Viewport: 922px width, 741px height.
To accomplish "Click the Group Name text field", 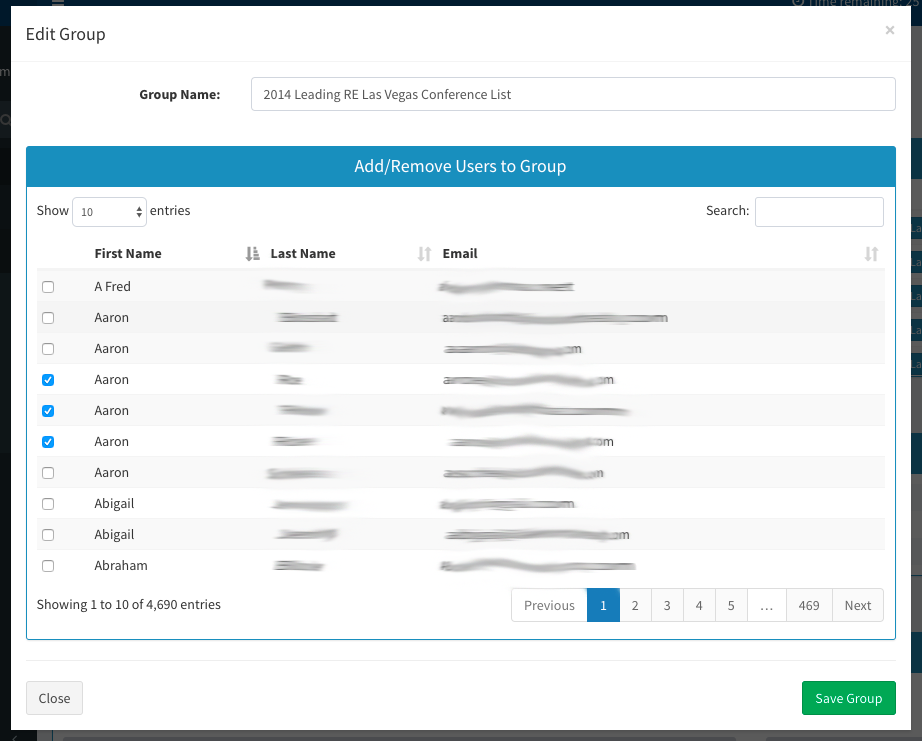I will 573,94.
